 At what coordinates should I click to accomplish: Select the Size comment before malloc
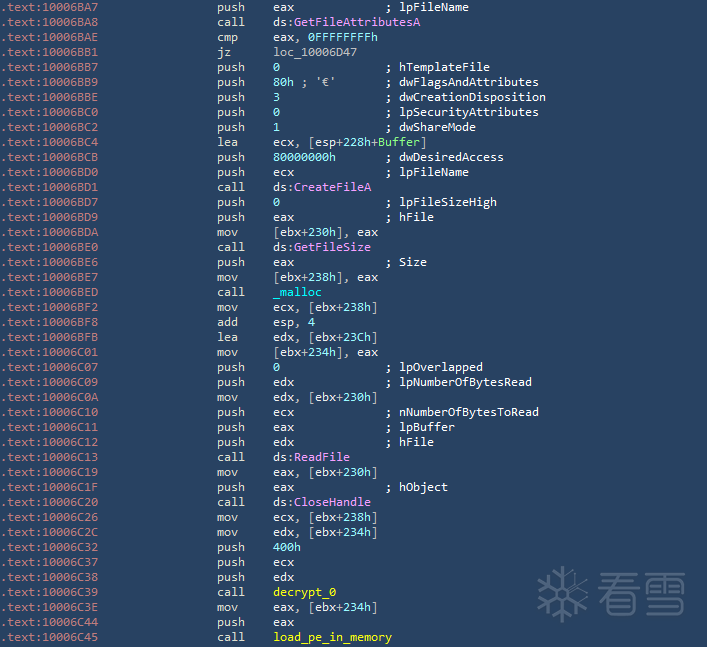pos(413,262)
